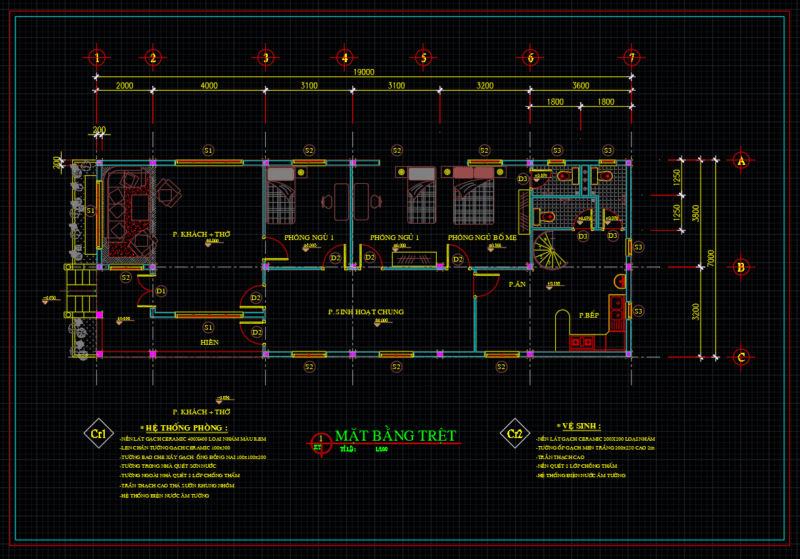800x559 pixels.
Task: Click the Ct2 note marker diamond
Action: click(514, 434)
